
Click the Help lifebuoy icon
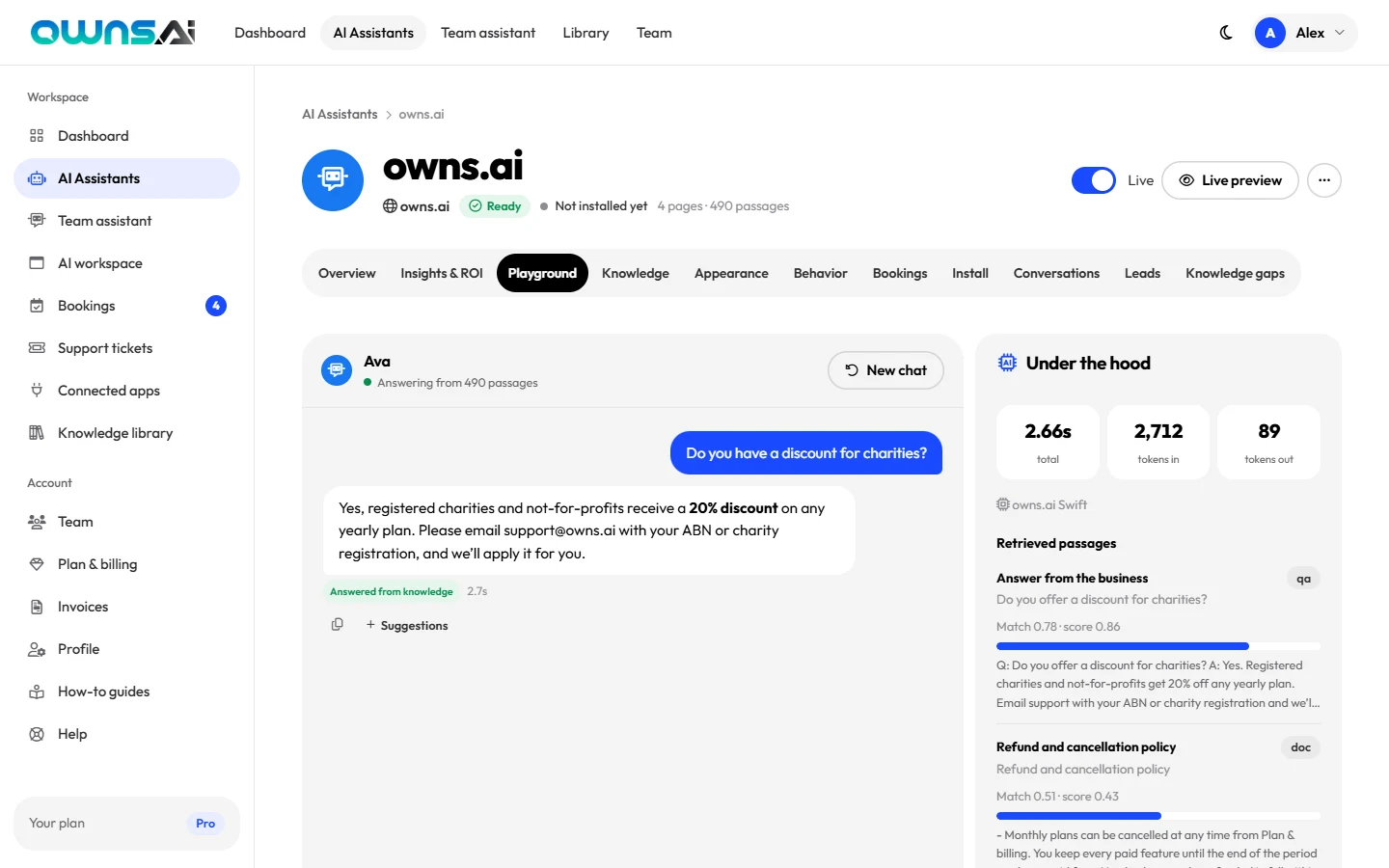click(x=37, y=734)
